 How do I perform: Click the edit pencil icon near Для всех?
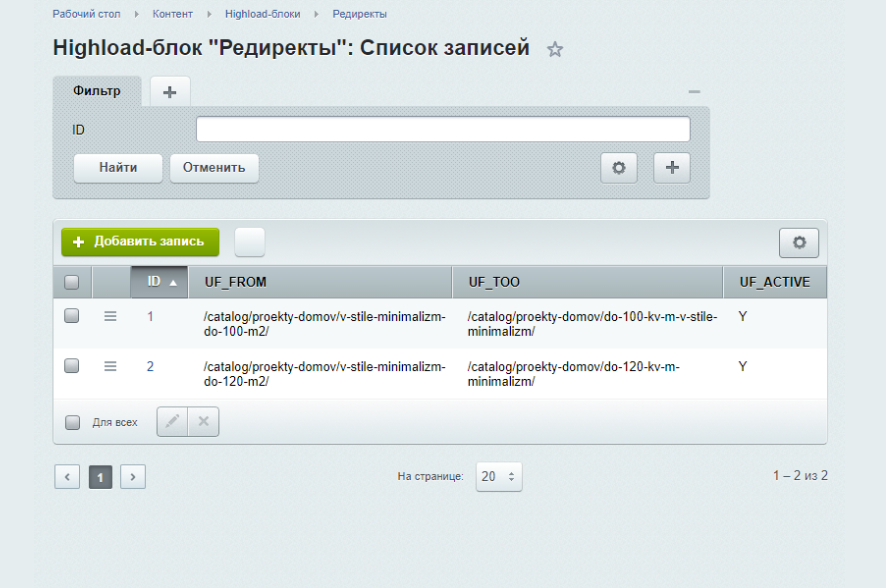click(x=172, y=421)
